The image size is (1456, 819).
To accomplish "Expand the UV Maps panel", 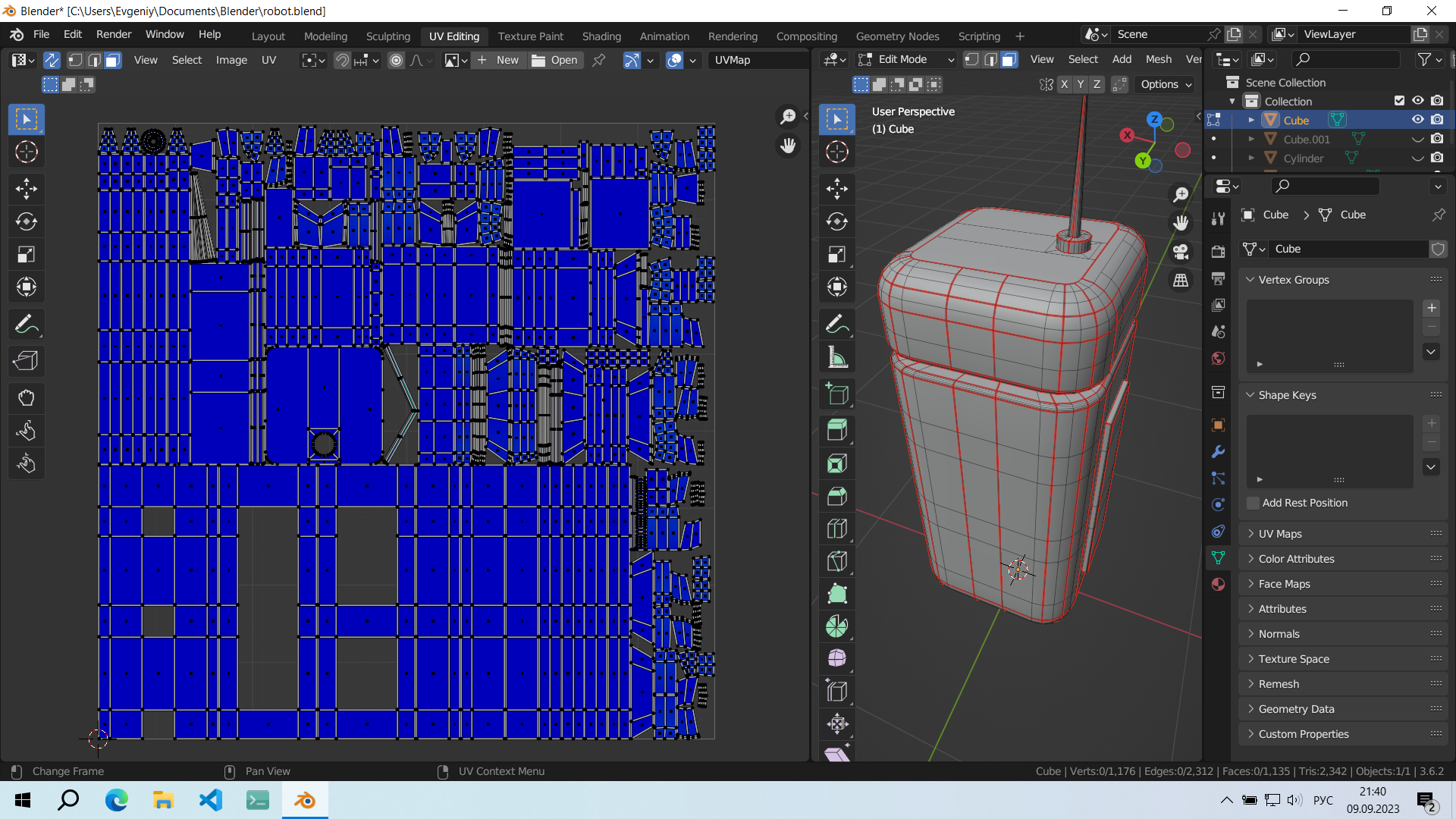I will point(1280,534).
